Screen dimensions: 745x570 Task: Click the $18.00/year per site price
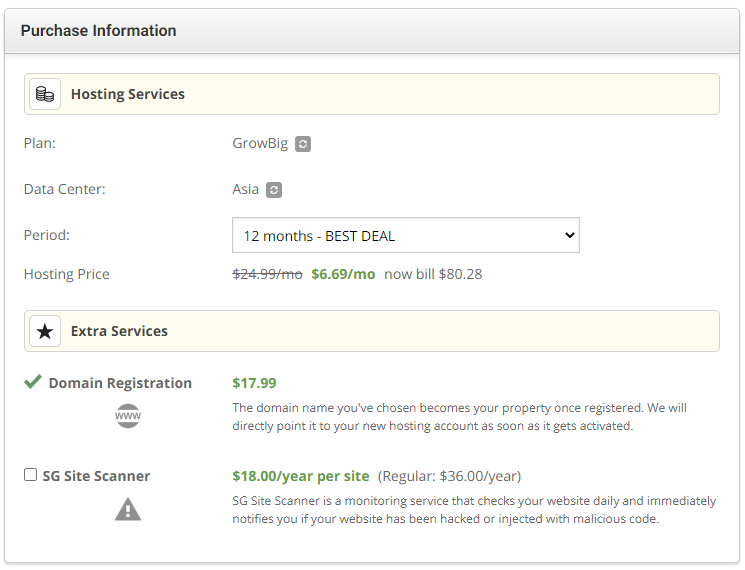(300, 476)
